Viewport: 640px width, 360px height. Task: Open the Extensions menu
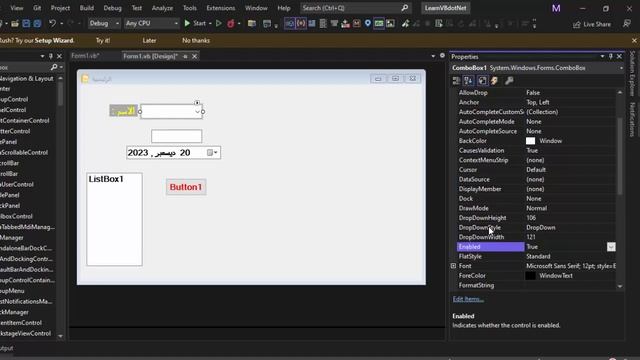220,8
